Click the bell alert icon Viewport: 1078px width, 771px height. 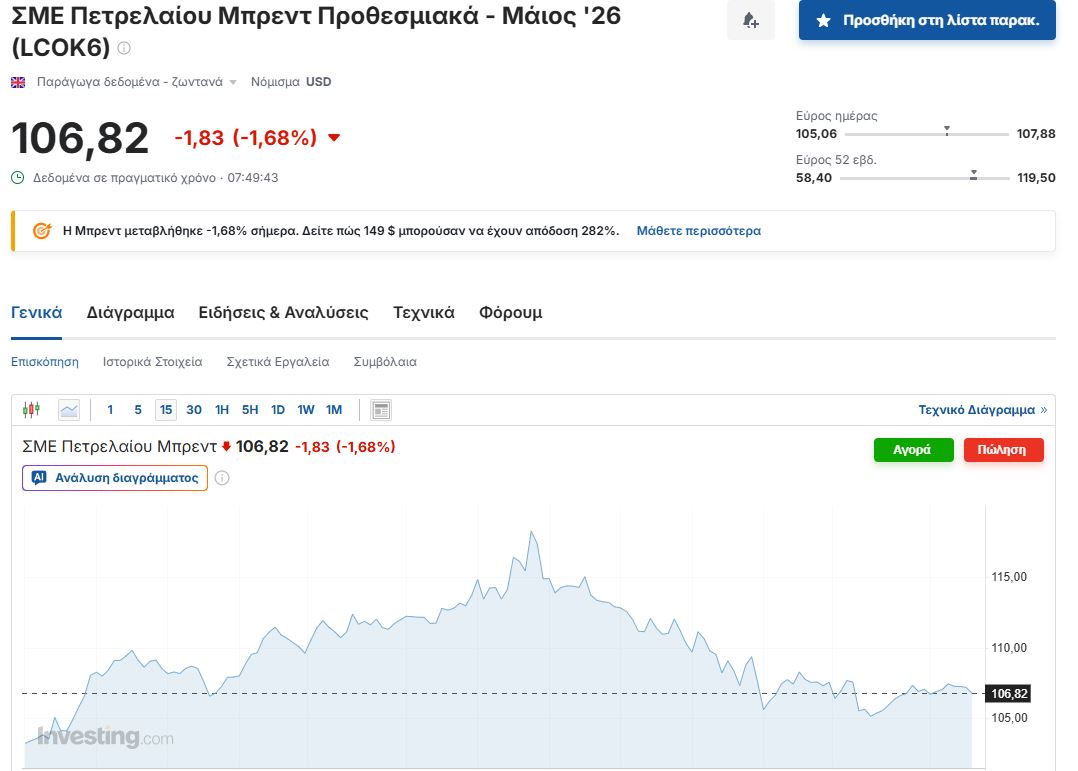(x=750, y=20)
